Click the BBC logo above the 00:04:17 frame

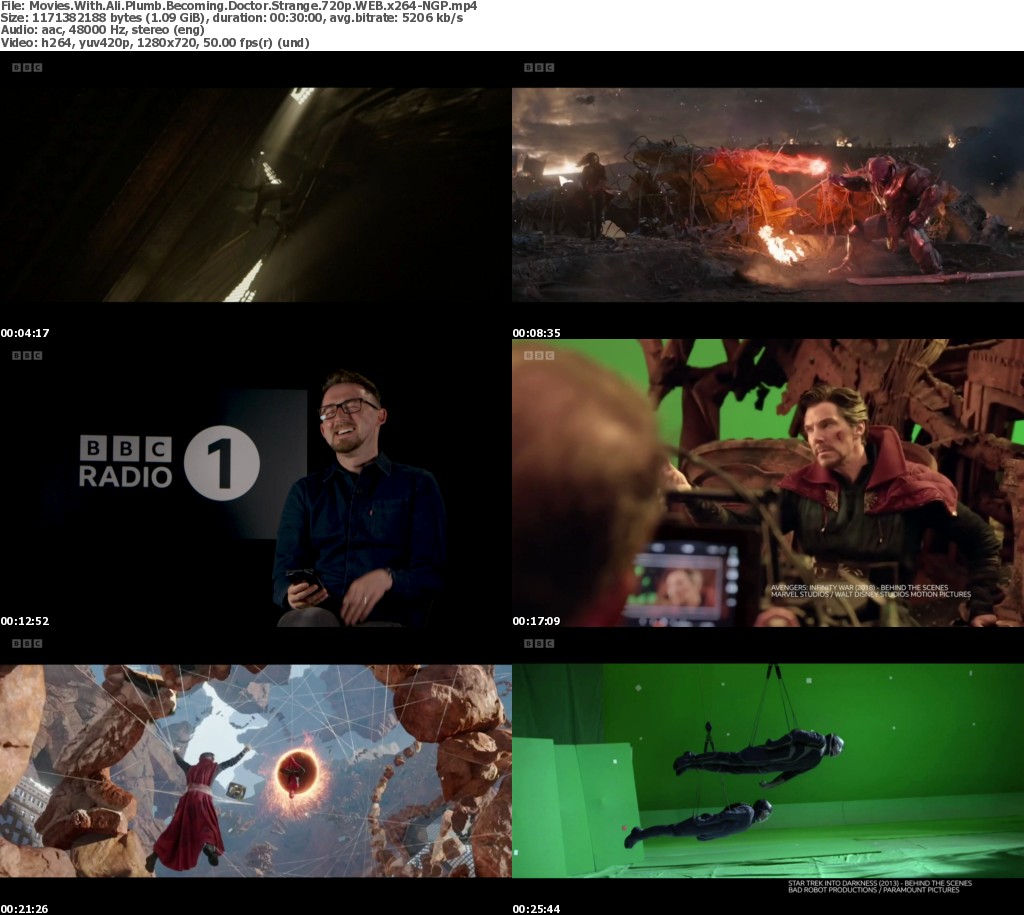click(27, 68)
